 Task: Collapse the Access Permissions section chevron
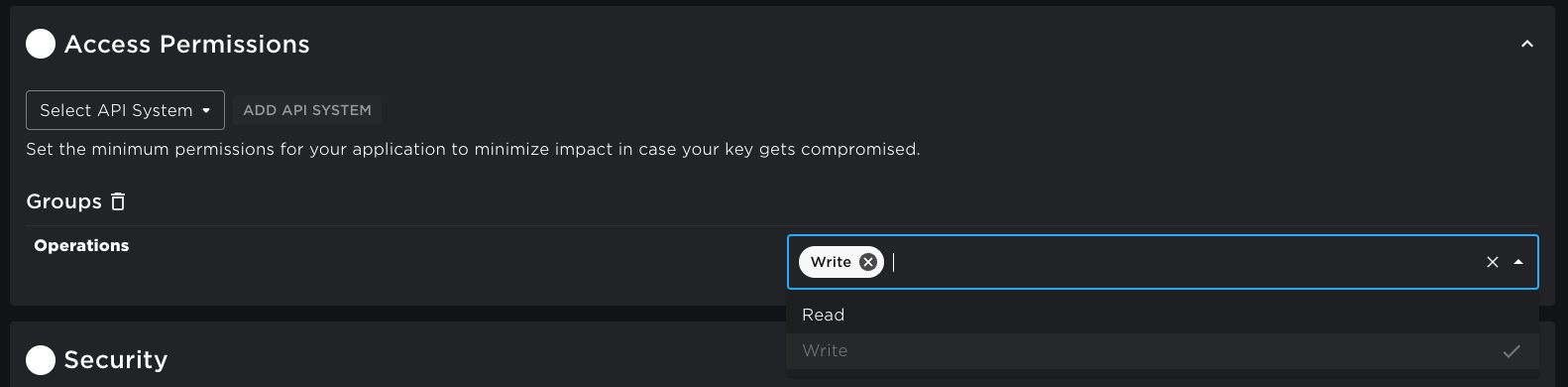[1527, 45]
